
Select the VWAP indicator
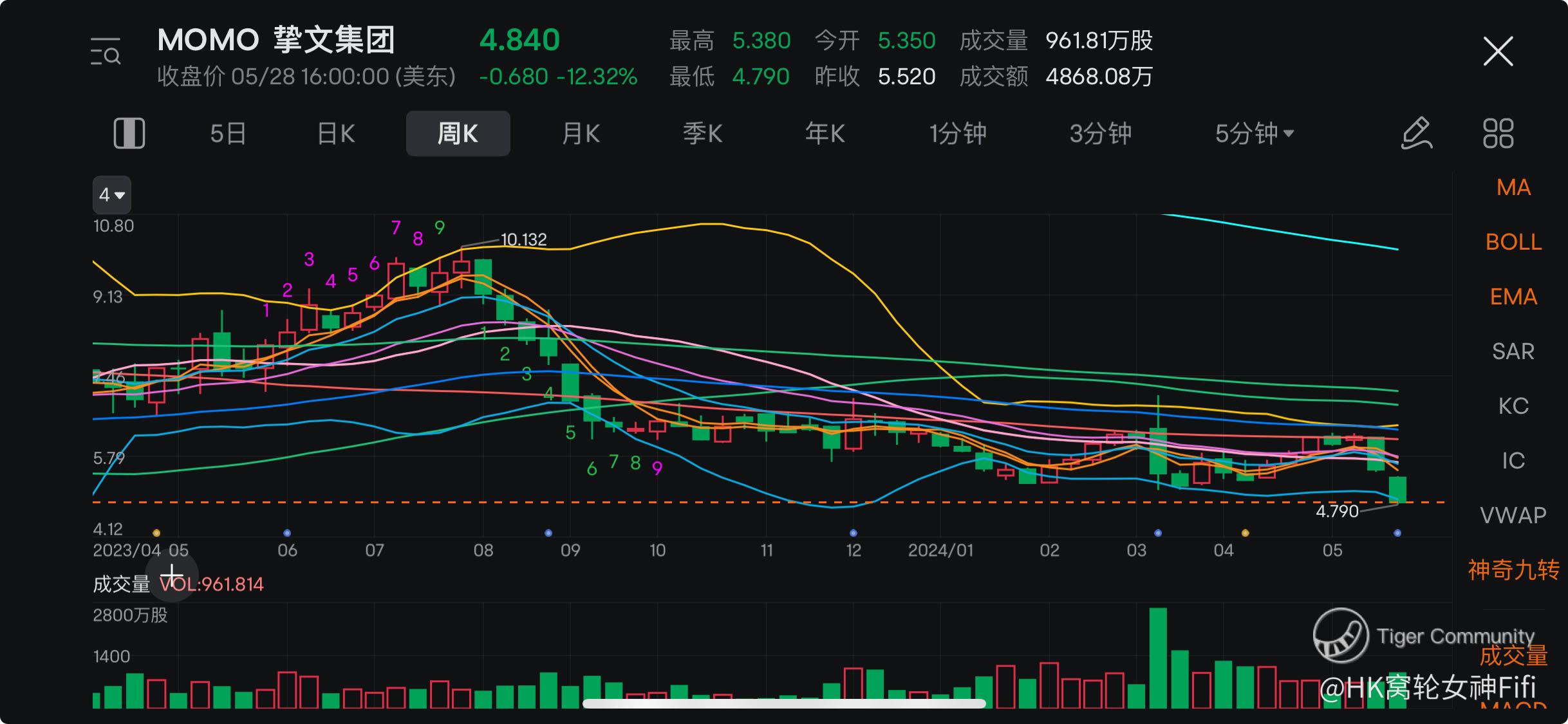pyautogui.click(x=1513, y=515)
